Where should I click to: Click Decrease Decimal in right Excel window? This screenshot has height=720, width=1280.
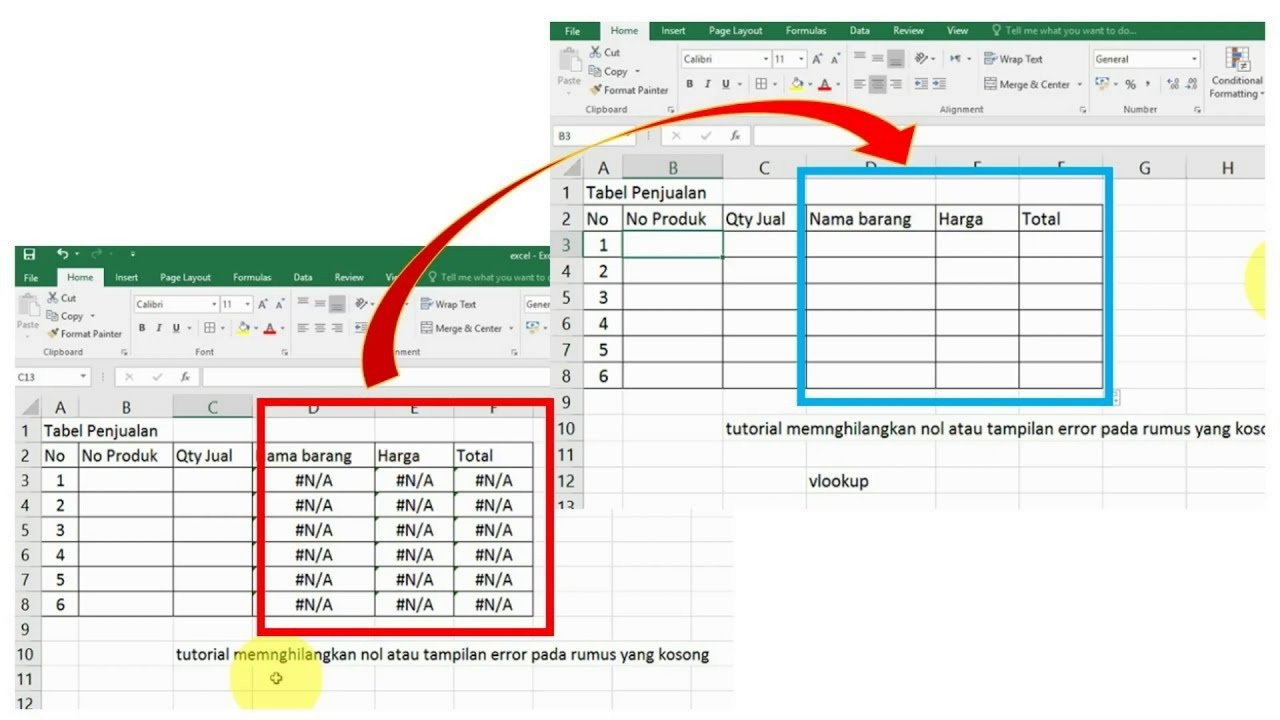1189,84
